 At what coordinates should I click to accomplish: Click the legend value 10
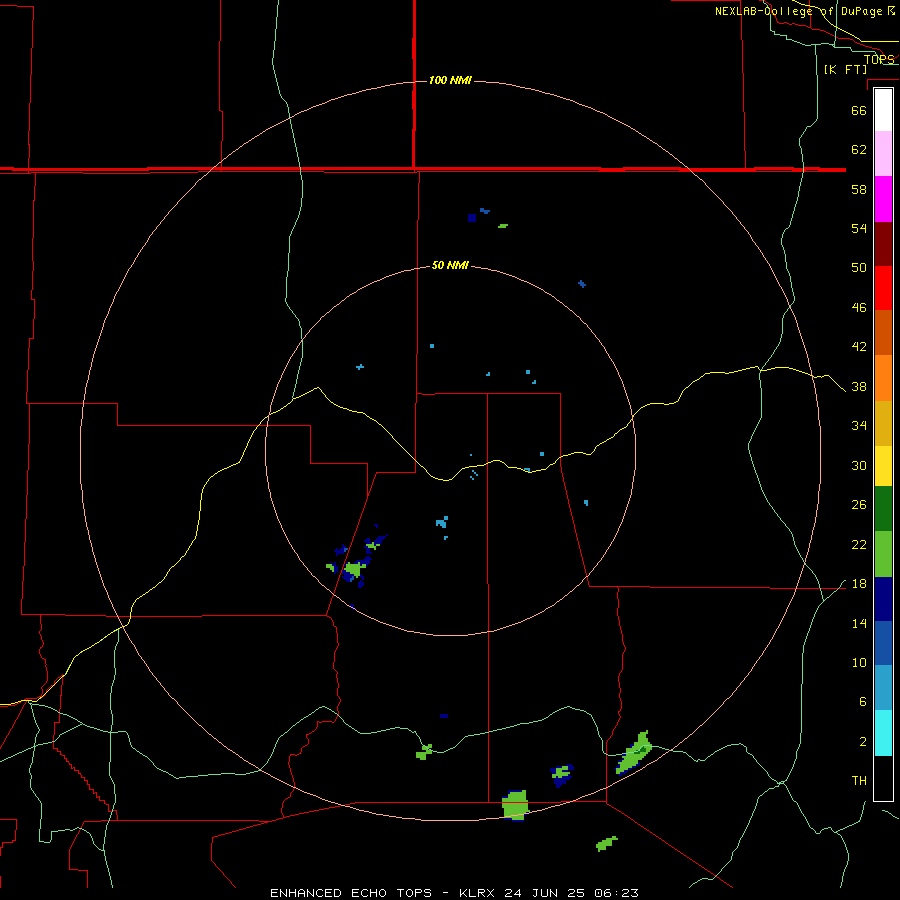(859, 662)
